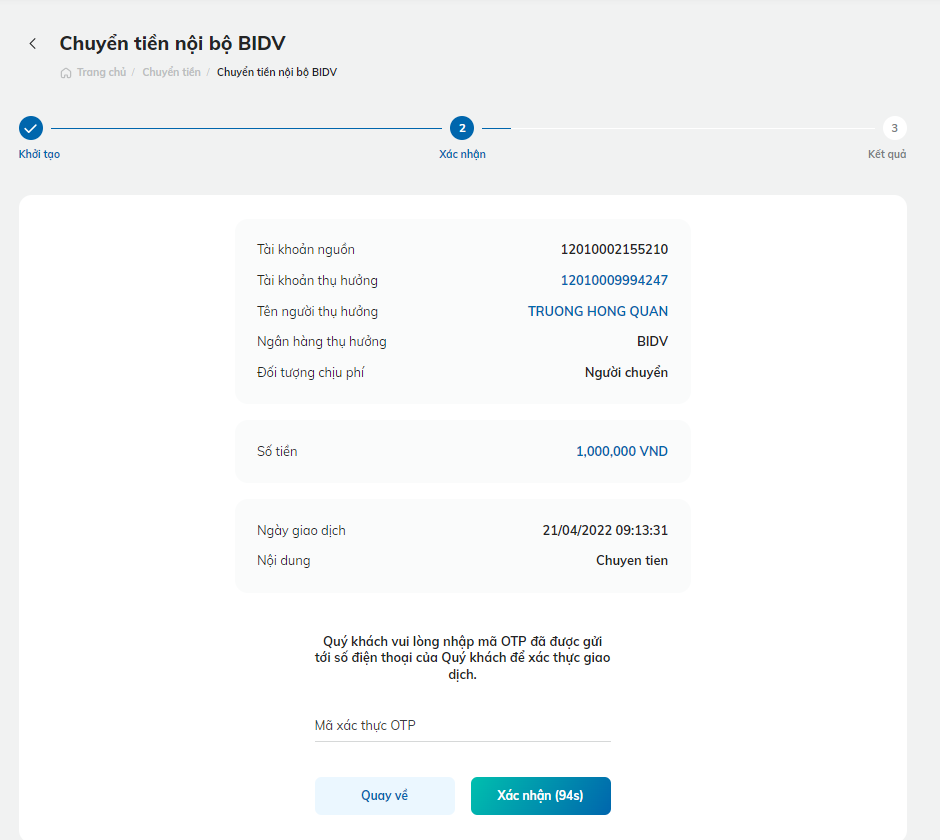Image resolution: width=940 pixels, height=840 pixels.
Task: Click the amount 1,000,000 VND
Action: 622,451
